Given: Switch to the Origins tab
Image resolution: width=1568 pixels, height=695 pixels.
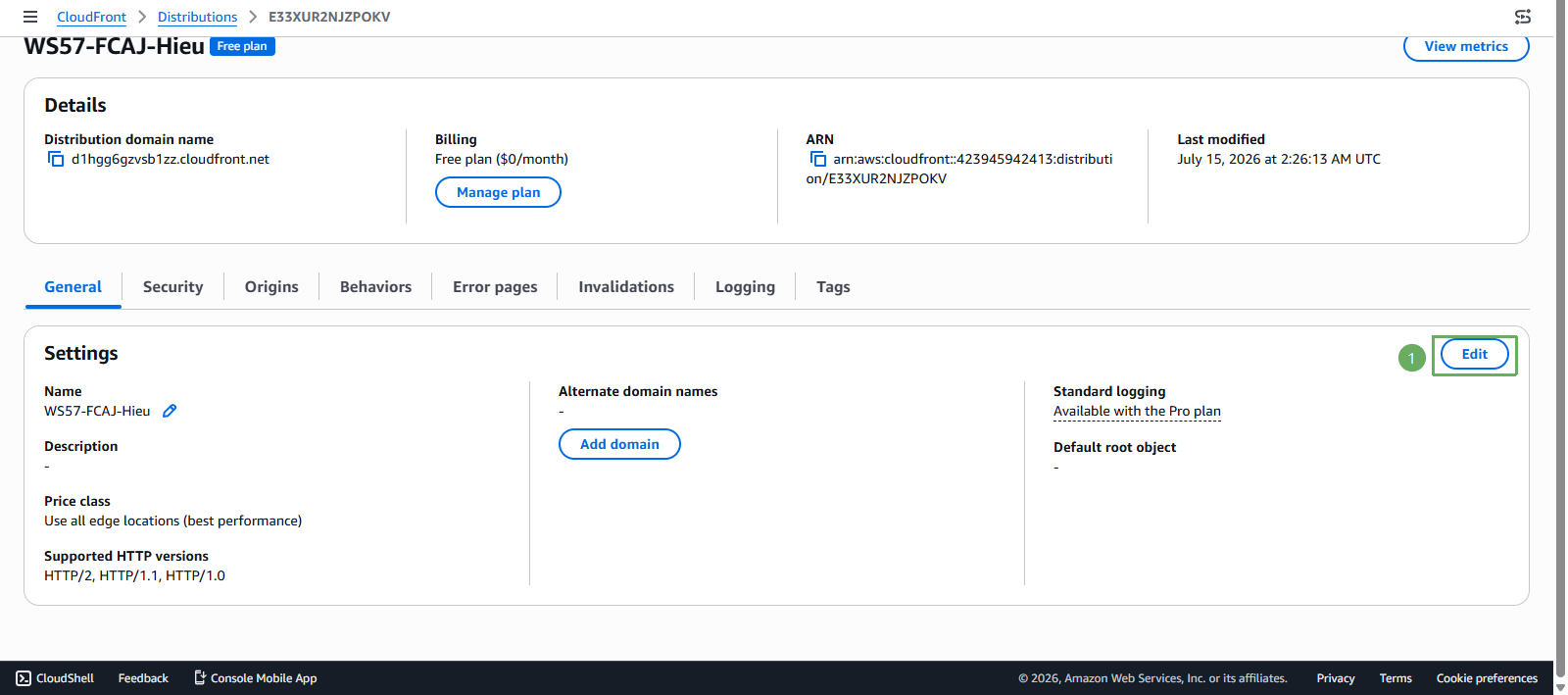Looking at the screenshot, I should pos(271,287).
